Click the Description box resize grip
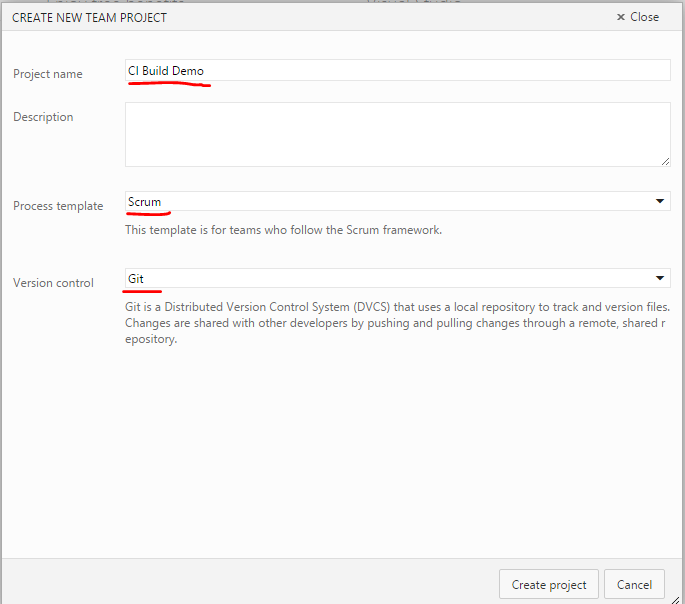The height and width of the screenshot is (604, 685). tap(665, 162)
